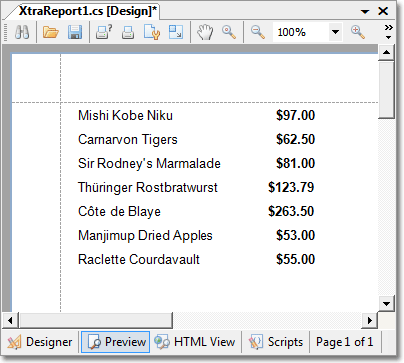404x363 pixels.
Task: Save the document with the floppy disk icon
Action: pyautogui.click(x=75, y=32)
